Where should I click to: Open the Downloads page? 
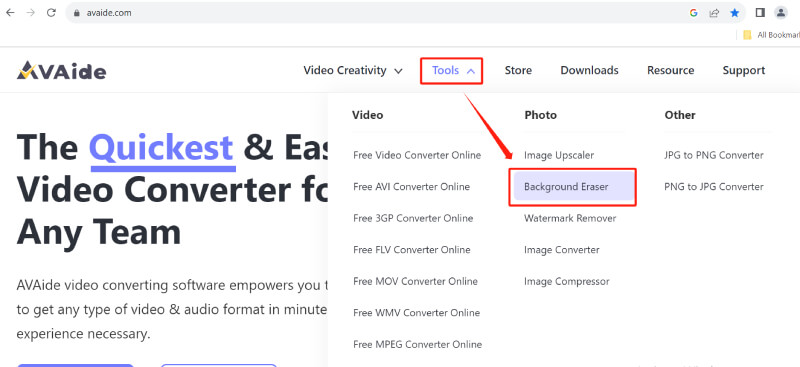[x=589, y=70]
